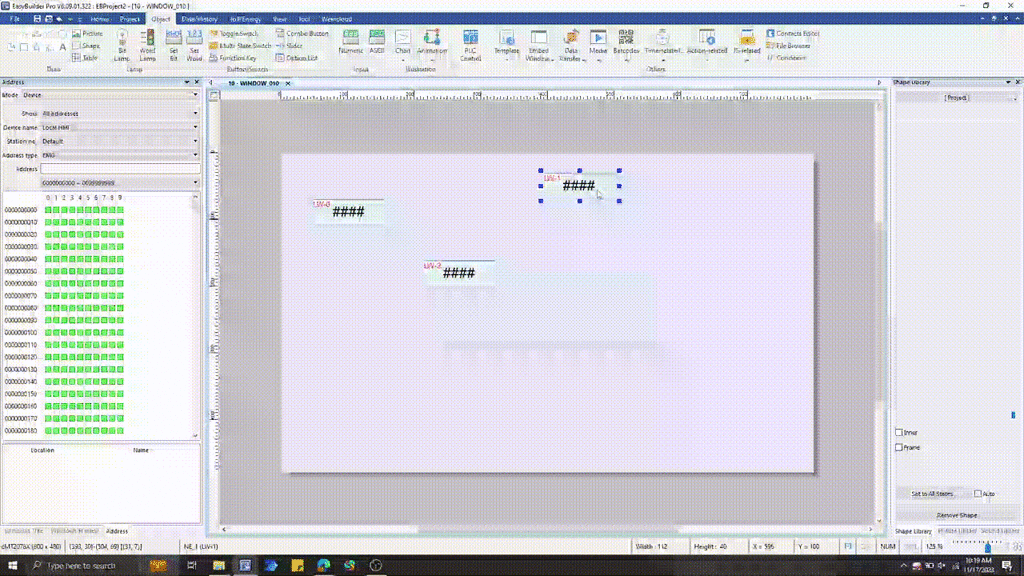Select the Bit Lamp object tool
The width and height of the screenshot is (1024, 576).
coord(122,46)
